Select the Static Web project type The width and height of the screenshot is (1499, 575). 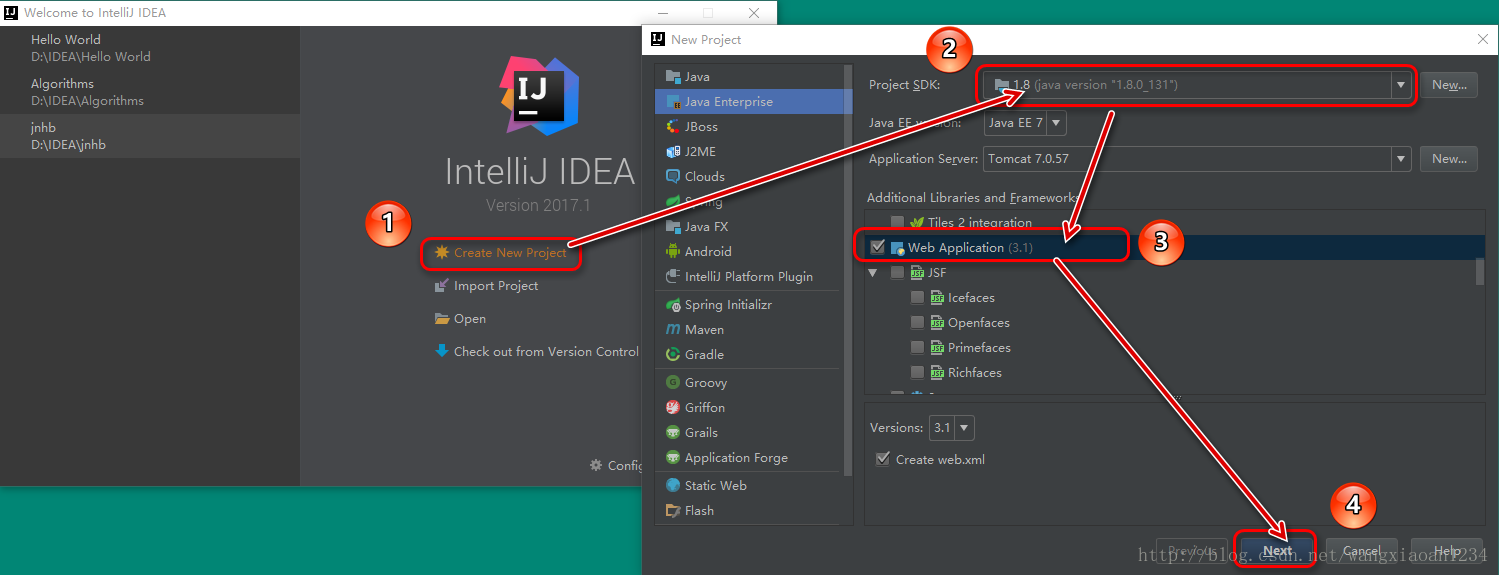click(x=753, y=486)
